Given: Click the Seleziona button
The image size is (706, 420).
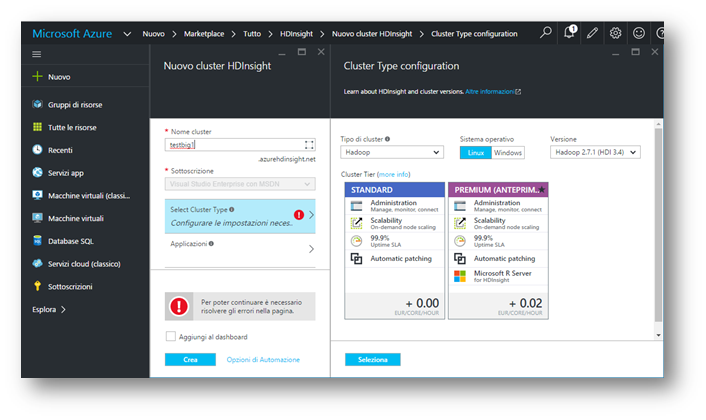Looking at the screenshot, I should coord(373,359).
